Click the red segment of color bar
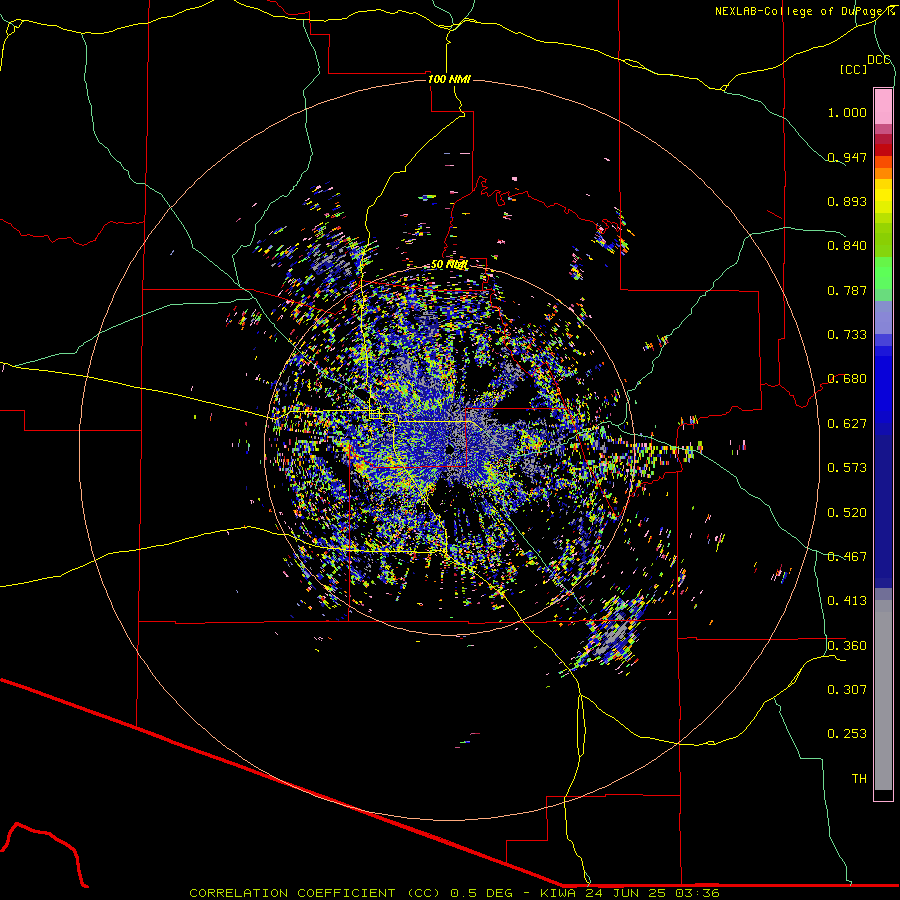Image resolution: width=900 pixels, height=900 pixels. [883, 149]
